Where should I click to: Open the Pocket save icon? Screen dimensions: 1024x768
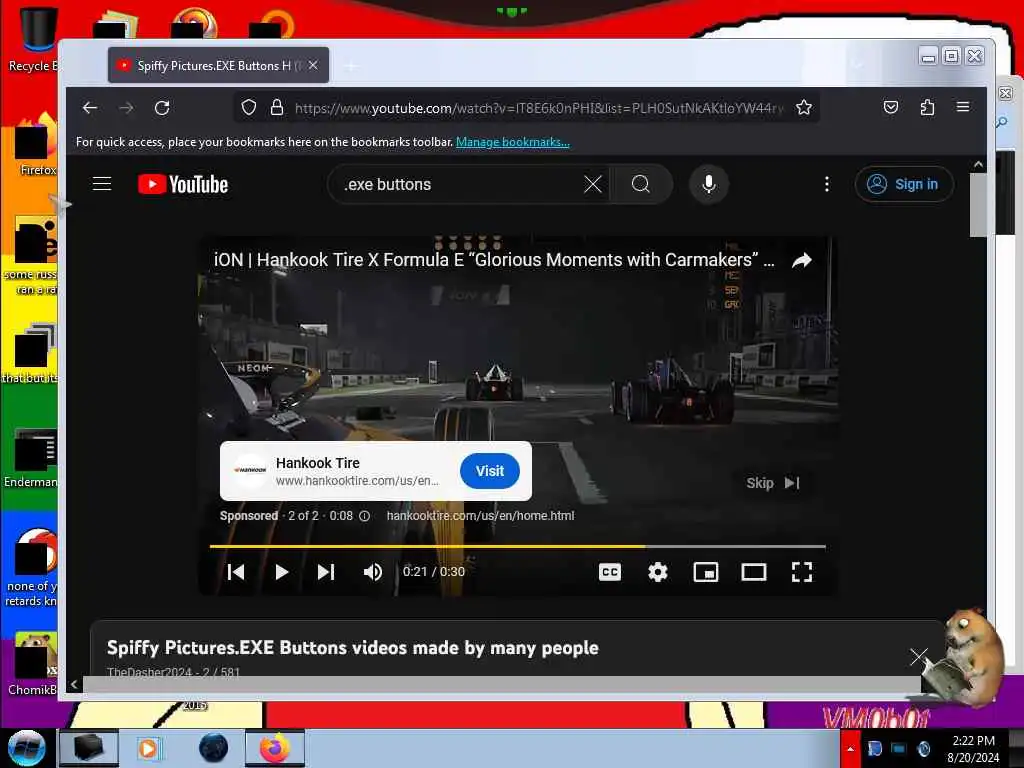click(x=891, y=107)
